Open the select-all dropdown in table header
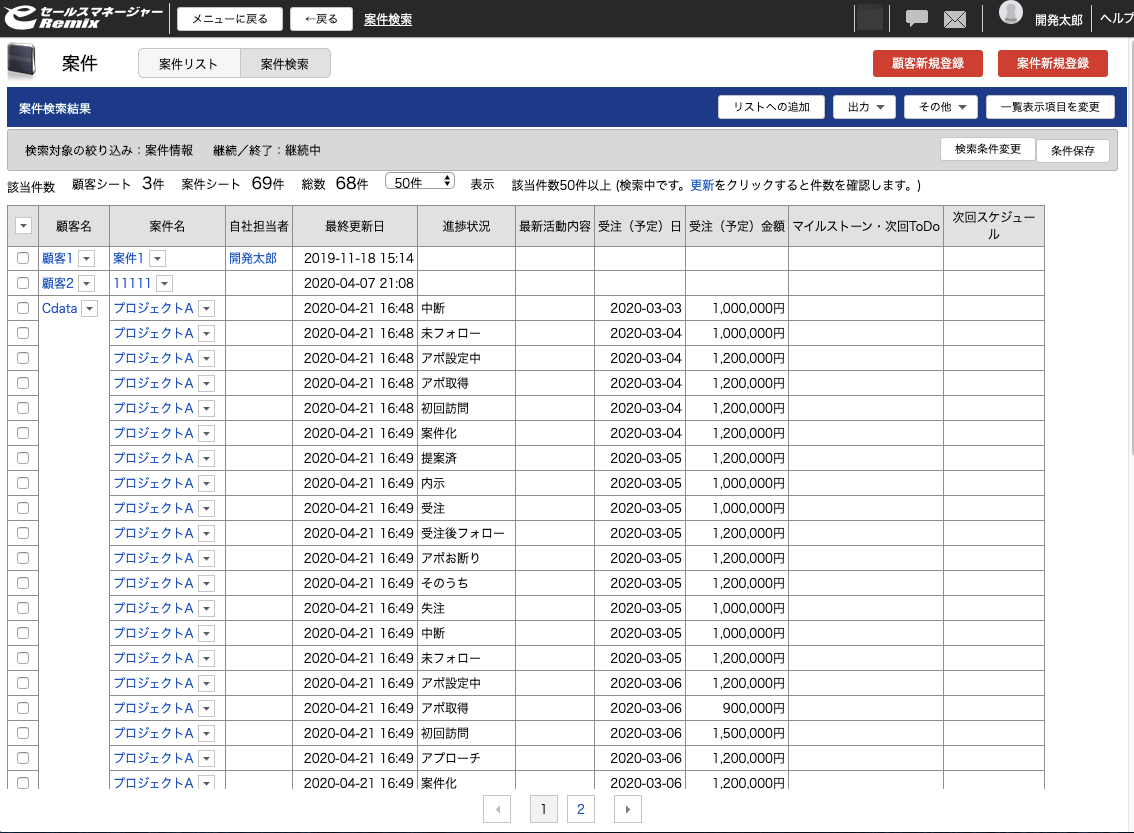 click(23, 226)
